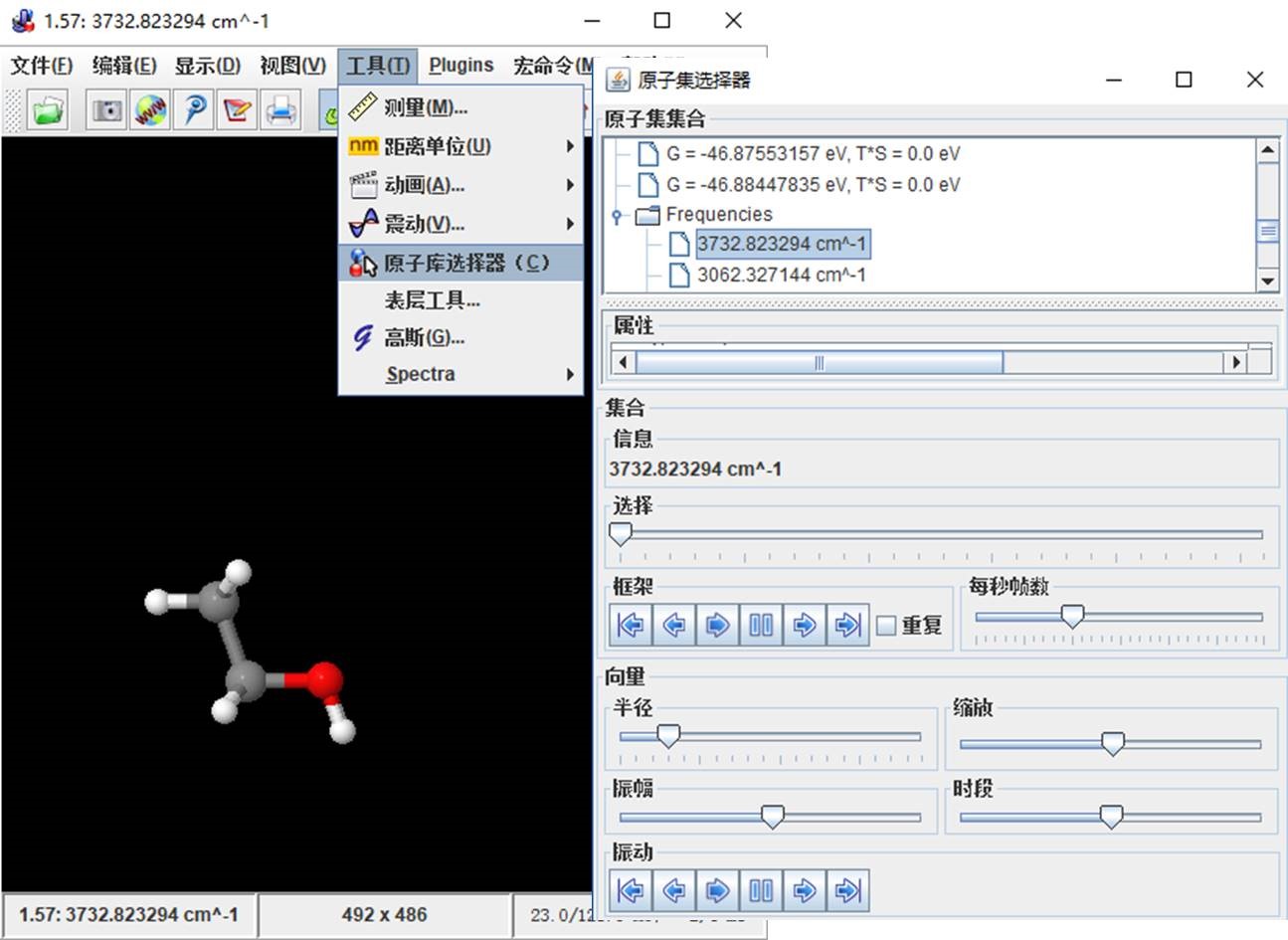
Task: Pause playback in the 框架 section
Action: click(761, 626)
